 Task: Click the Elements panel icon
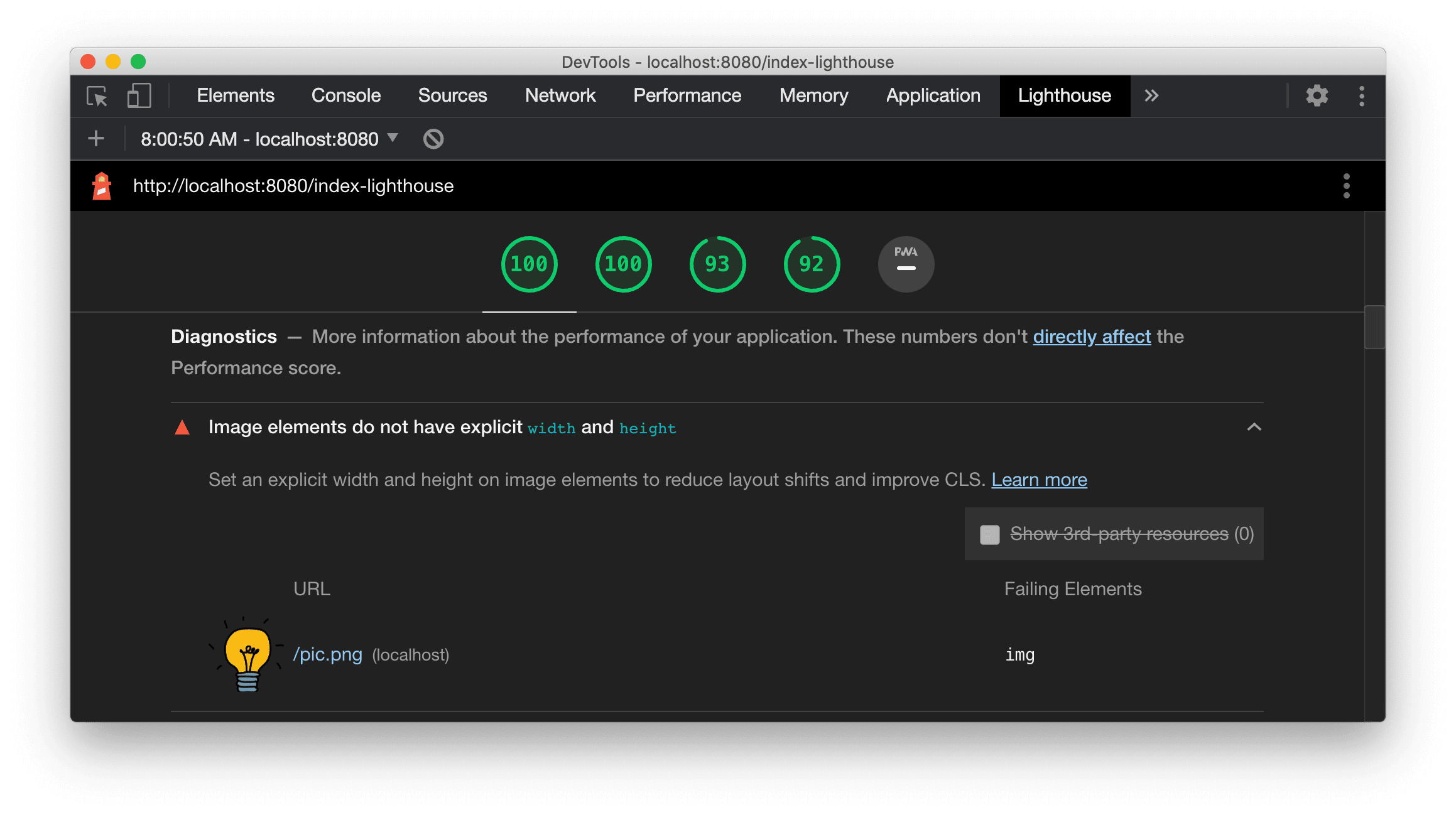pyautogui.click(x=233, y=94)
